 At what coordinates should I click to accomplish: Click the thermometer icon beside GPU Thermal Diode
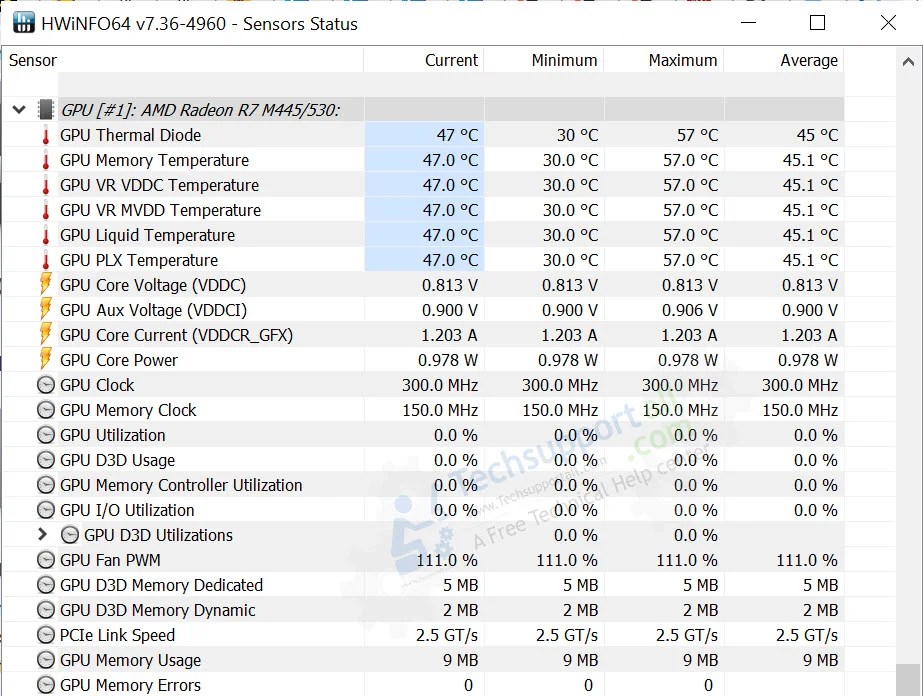pos(45,135)
